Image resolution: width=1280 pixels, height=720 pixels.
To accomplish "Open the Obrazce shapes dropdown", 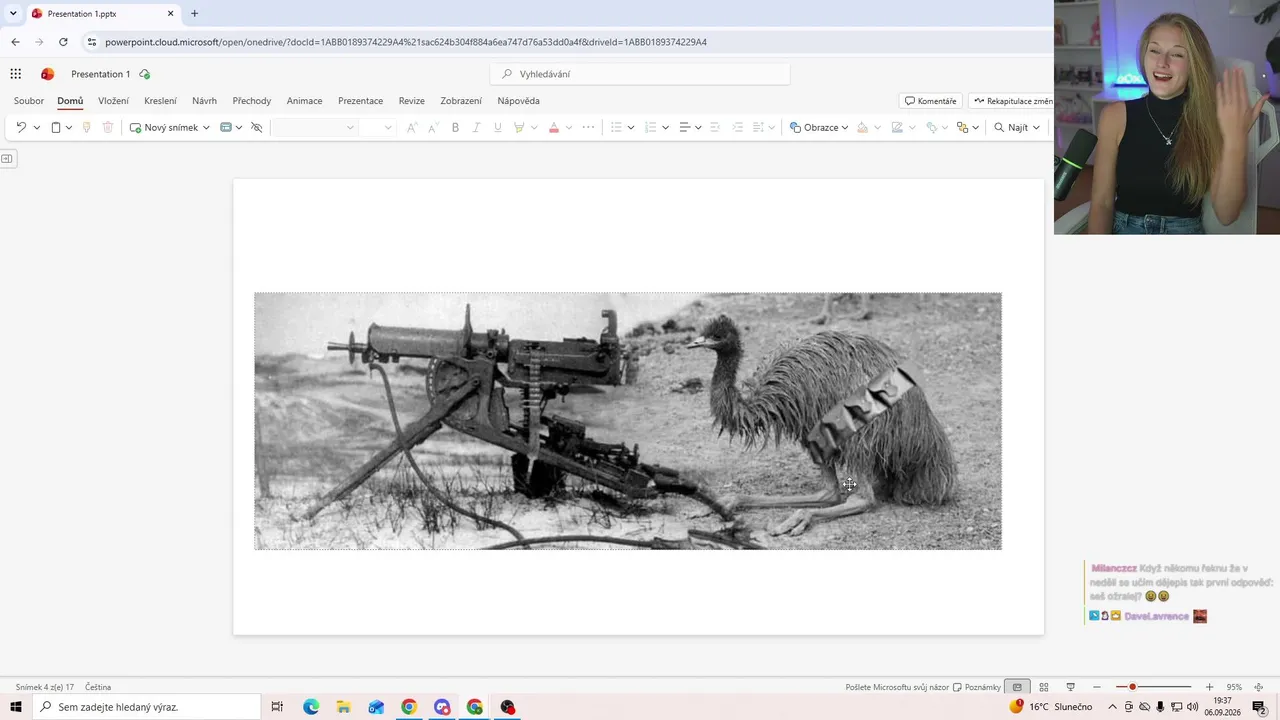I will click(x=819, y=127).
